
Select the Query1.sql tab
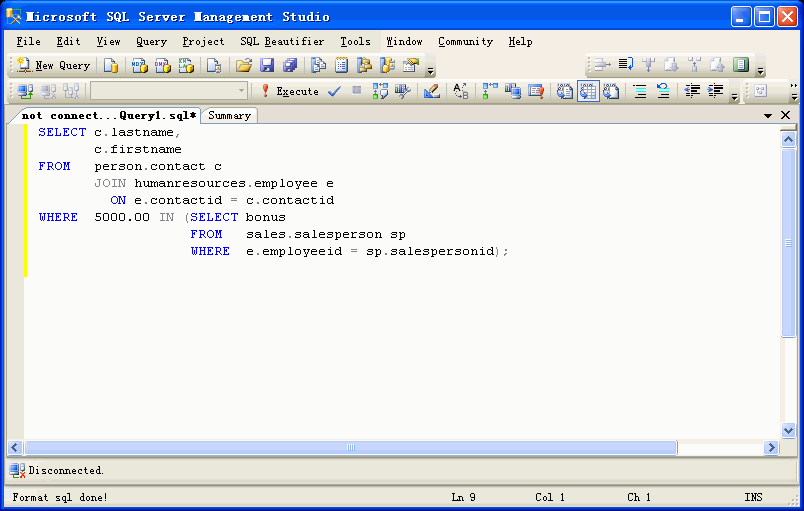tap(108, 116)
